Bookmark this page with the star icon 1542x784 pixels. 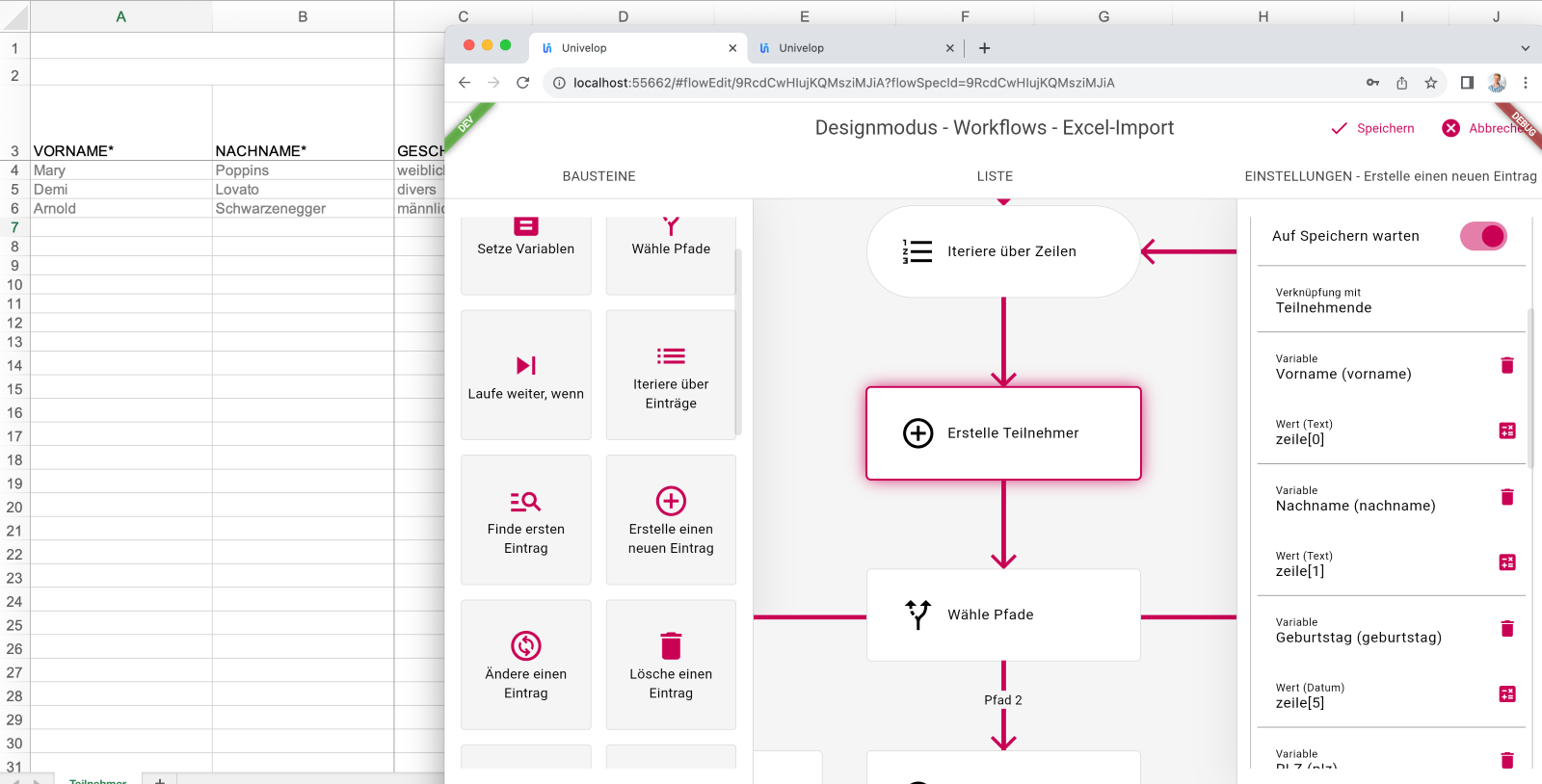tap(1431, 83)
